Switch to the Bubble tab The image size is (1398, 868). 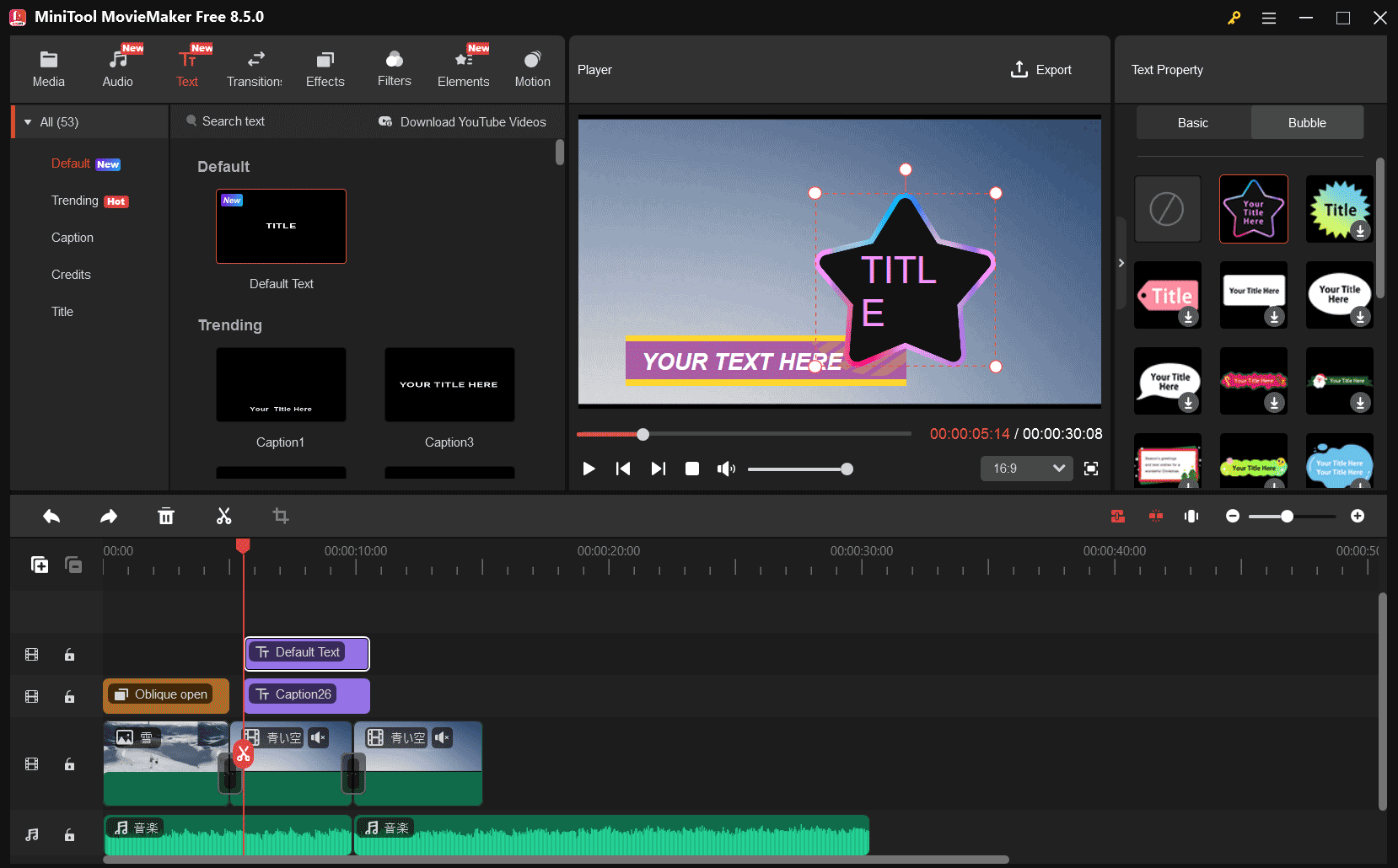tap(1306, 122)
